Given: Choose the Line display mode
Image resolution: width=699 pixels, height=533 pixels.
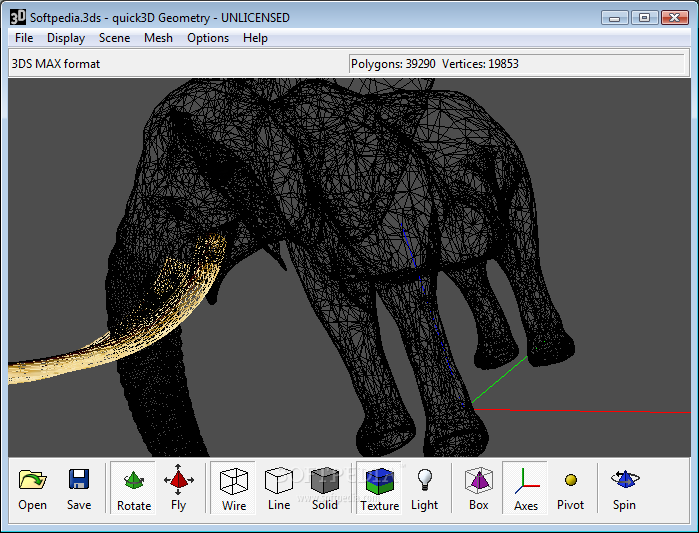Looking at the screenshot, I should click(279, 488).
